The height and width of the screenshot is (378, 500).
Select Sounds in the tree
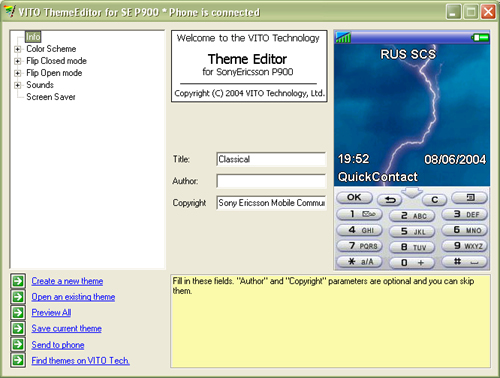[40, 85]
